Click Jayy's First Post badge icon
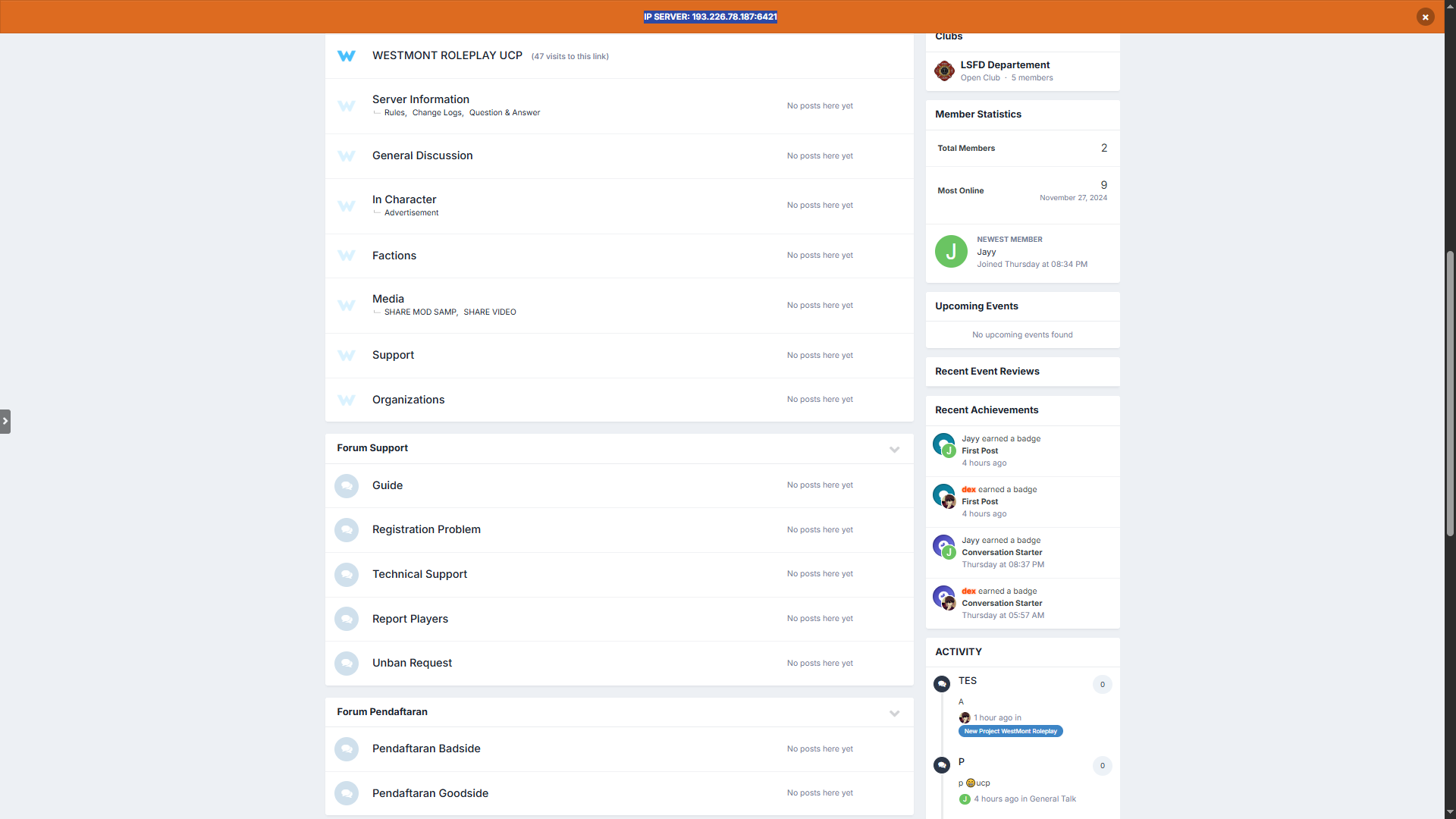The height and width of the screenshot is (819, 1456). (943, 443)
